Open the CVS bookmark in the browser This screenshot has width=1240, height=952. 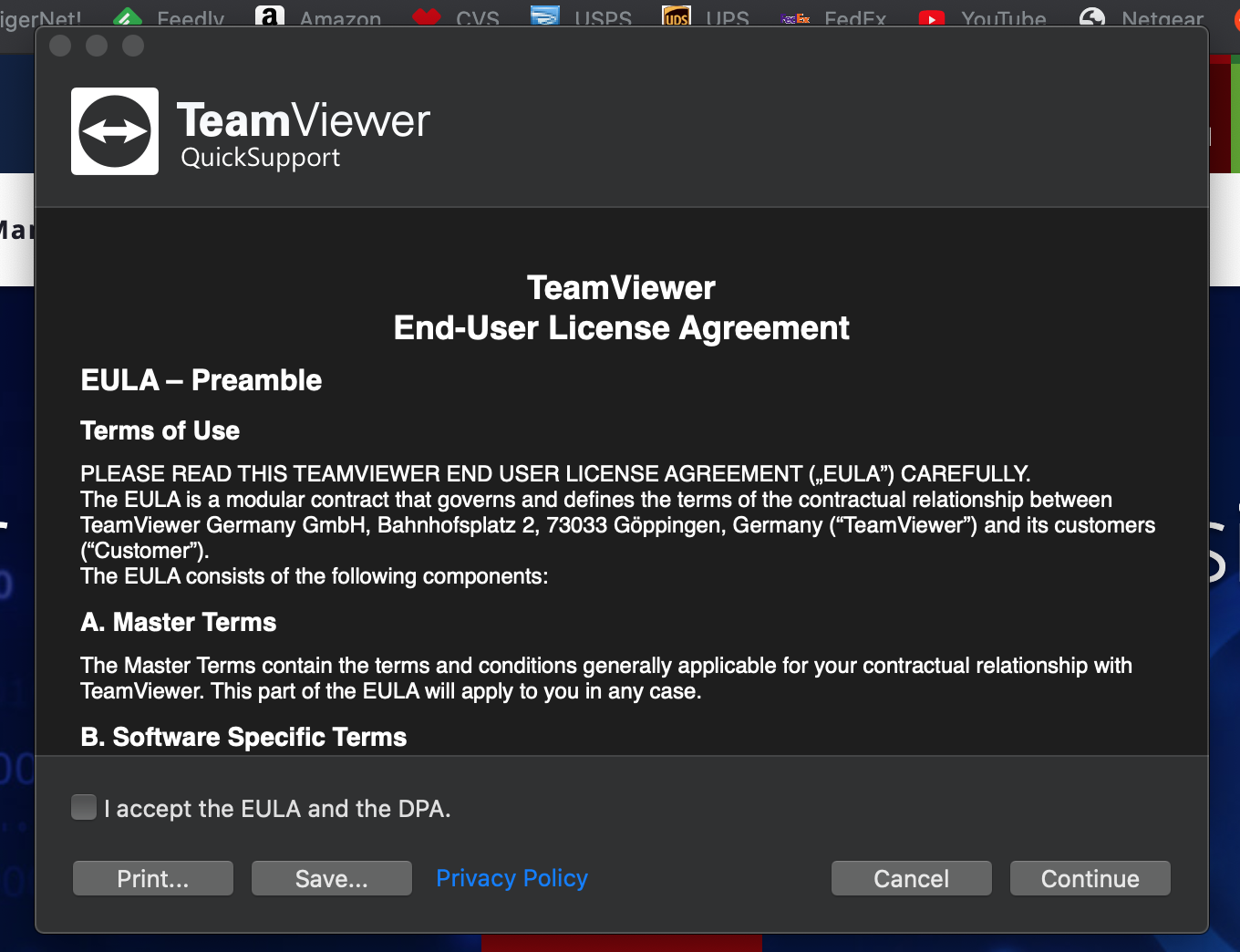pos(456,17)
